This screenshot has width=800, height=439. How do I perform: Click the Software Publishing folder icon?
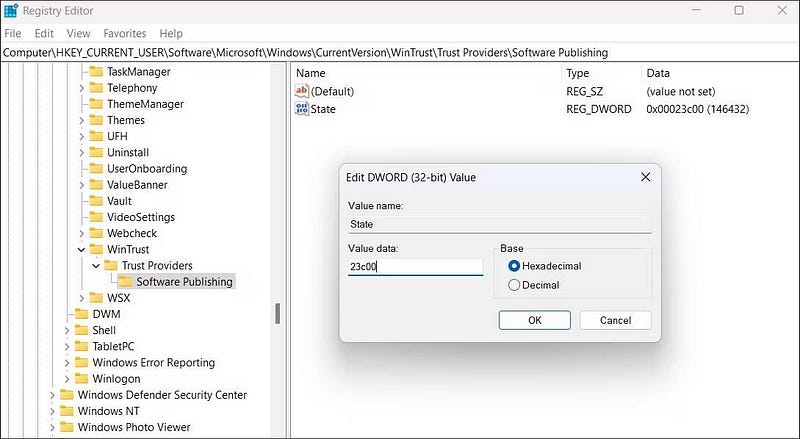pos(126,282)
